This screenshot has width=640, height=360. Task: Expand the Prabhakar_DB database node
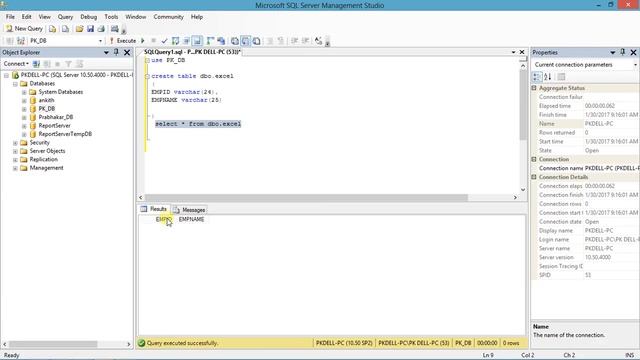click(24, 118)
